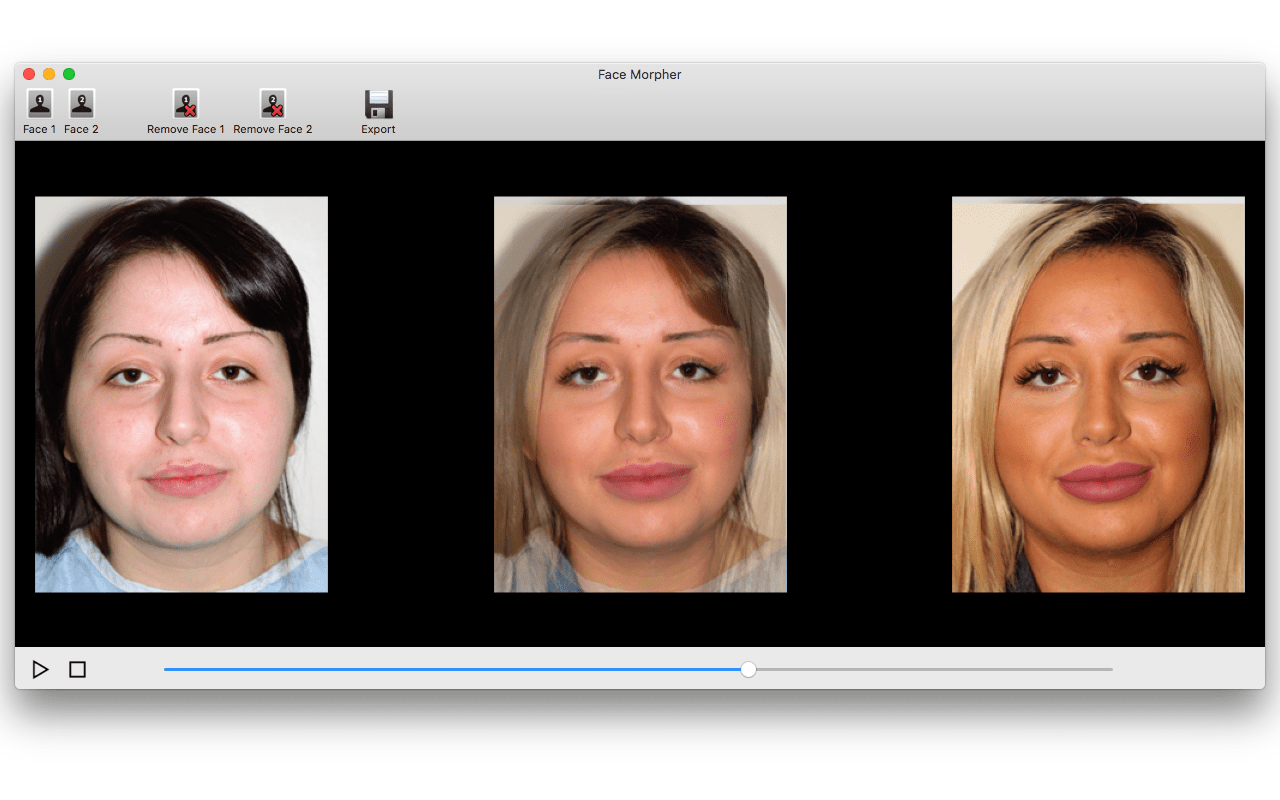1280x800 pixels.
Task: Close the Face Morpher window
Action: click(29, 74)
